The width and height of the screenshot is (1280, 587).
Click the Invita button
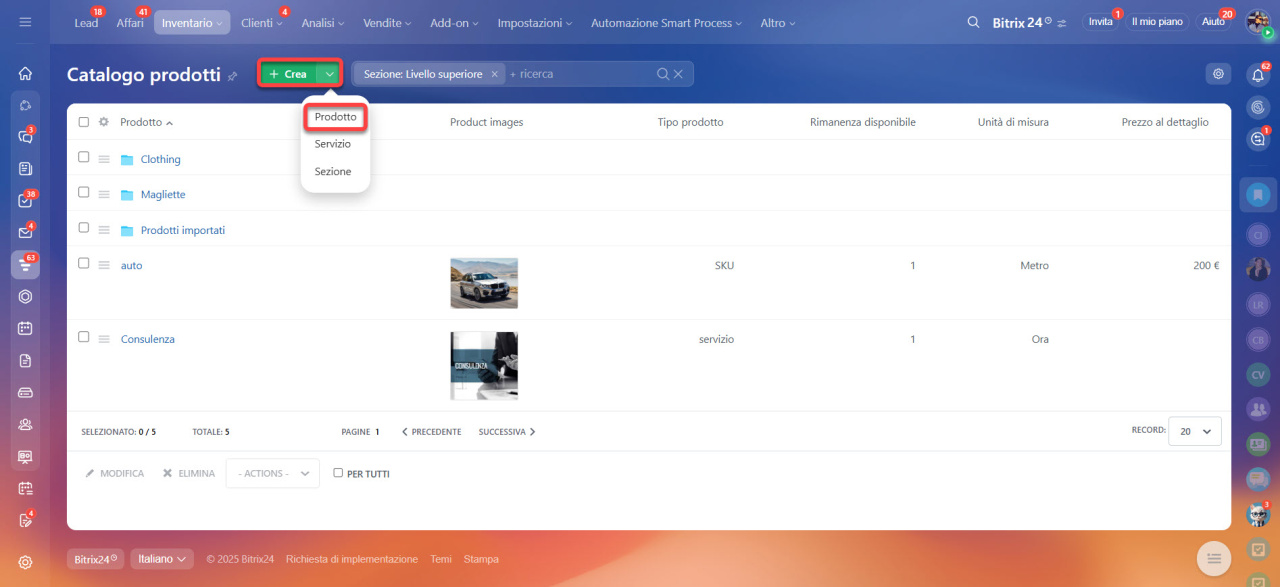click(1100, 22)
